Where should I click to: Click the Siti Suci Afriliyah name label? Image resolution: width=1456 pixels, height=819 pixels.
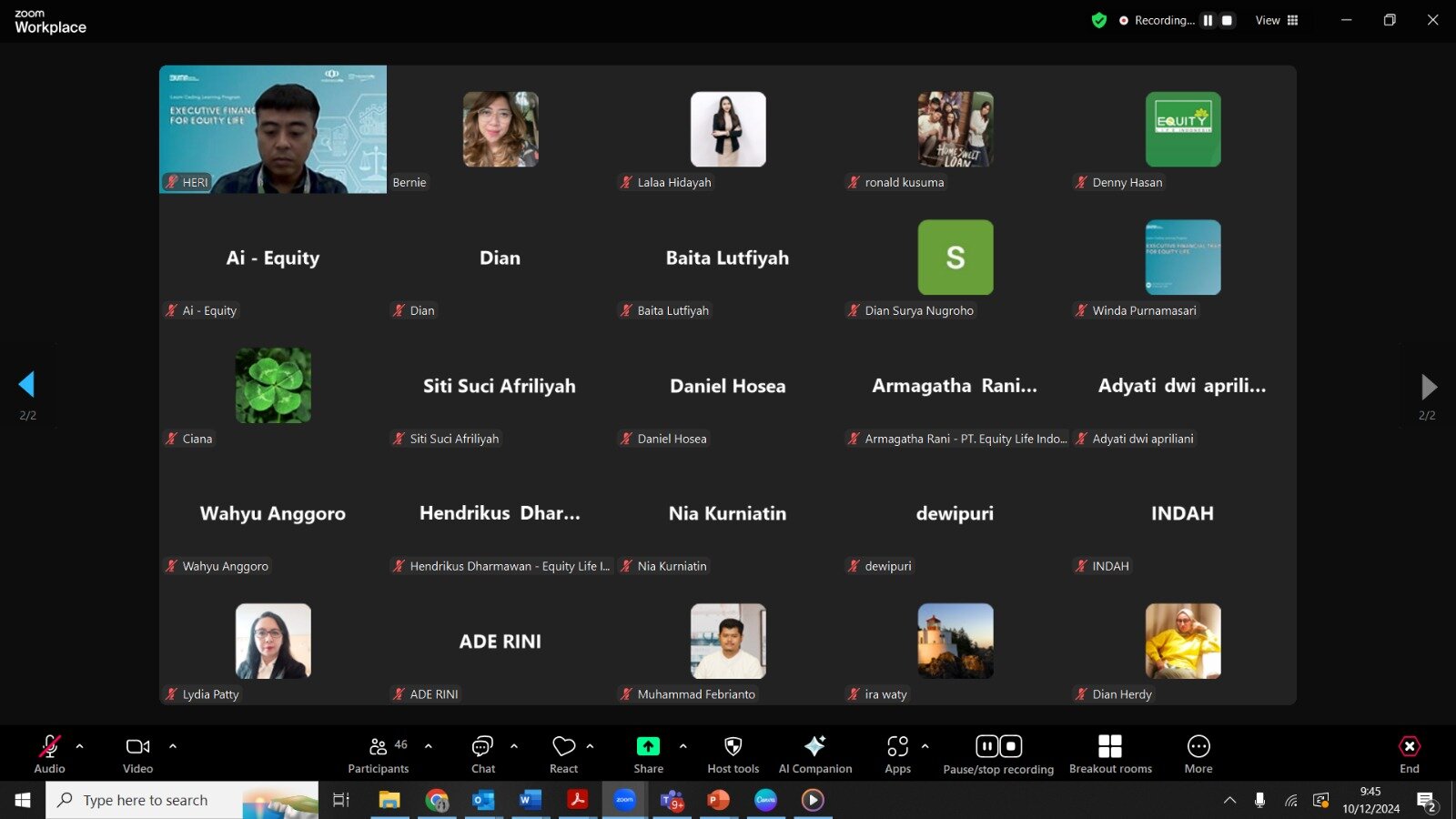click(454, 439)
